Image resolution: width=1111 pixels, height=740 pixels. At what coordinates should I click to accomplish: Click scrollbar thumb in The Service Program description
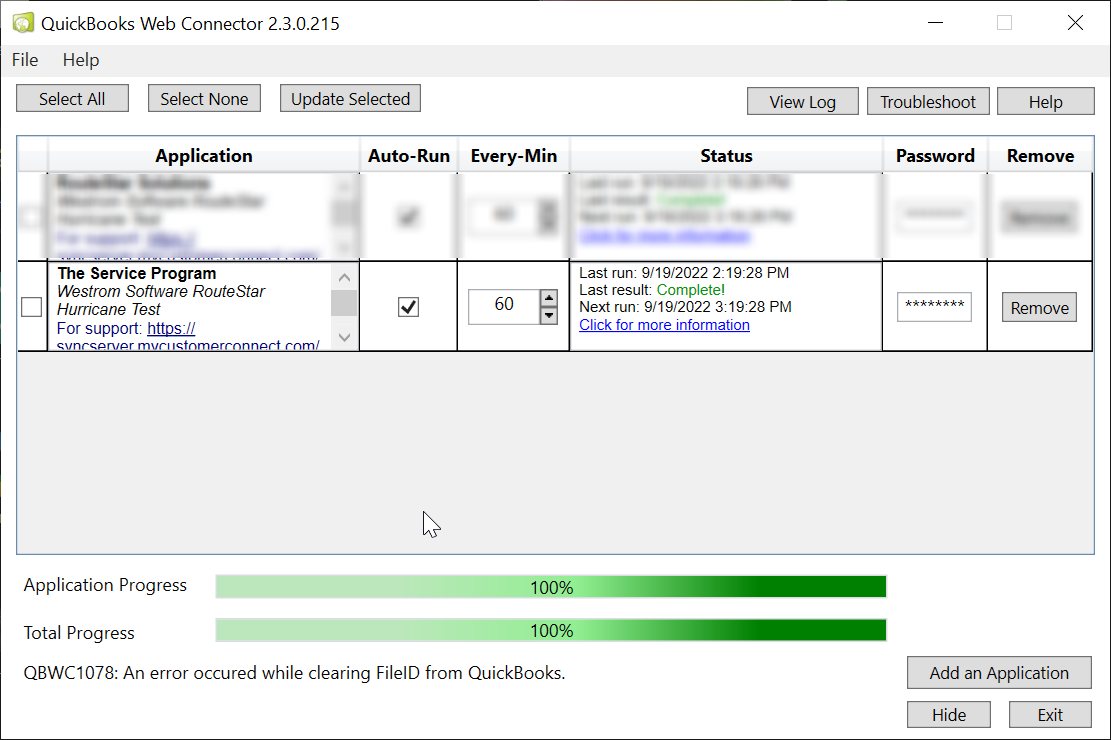[344, 304]
